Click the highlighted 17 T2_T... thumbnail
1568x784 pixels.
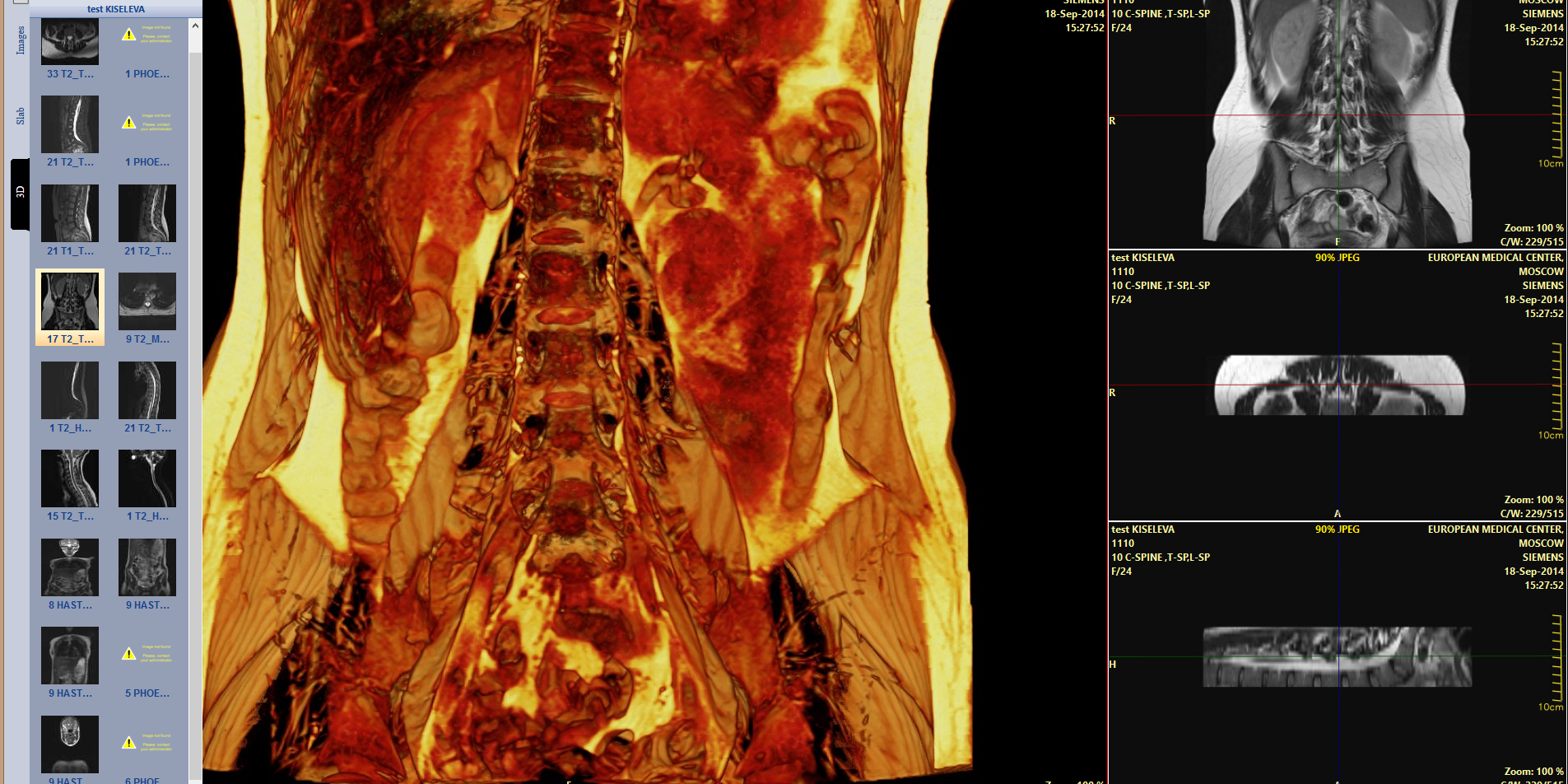70,307
